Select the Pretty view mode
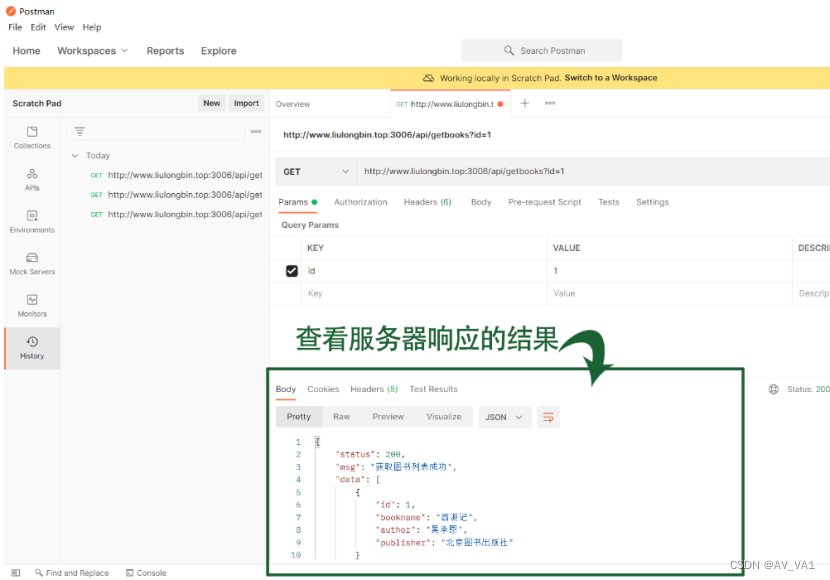Screen dimensions: 830x580 click(x=299, y=417)
